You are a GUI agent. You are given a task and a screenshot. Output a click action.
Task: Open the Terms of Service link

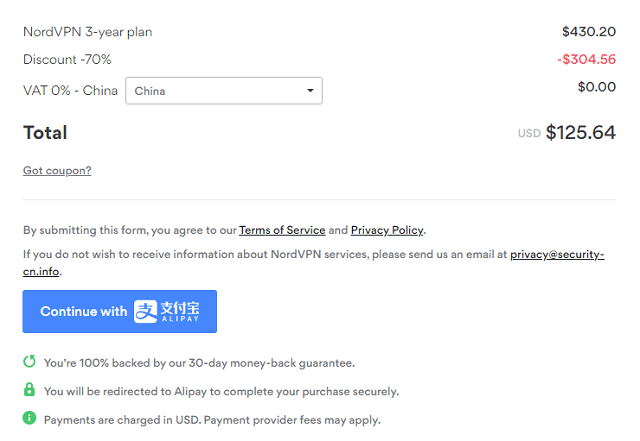pos(282,230)
